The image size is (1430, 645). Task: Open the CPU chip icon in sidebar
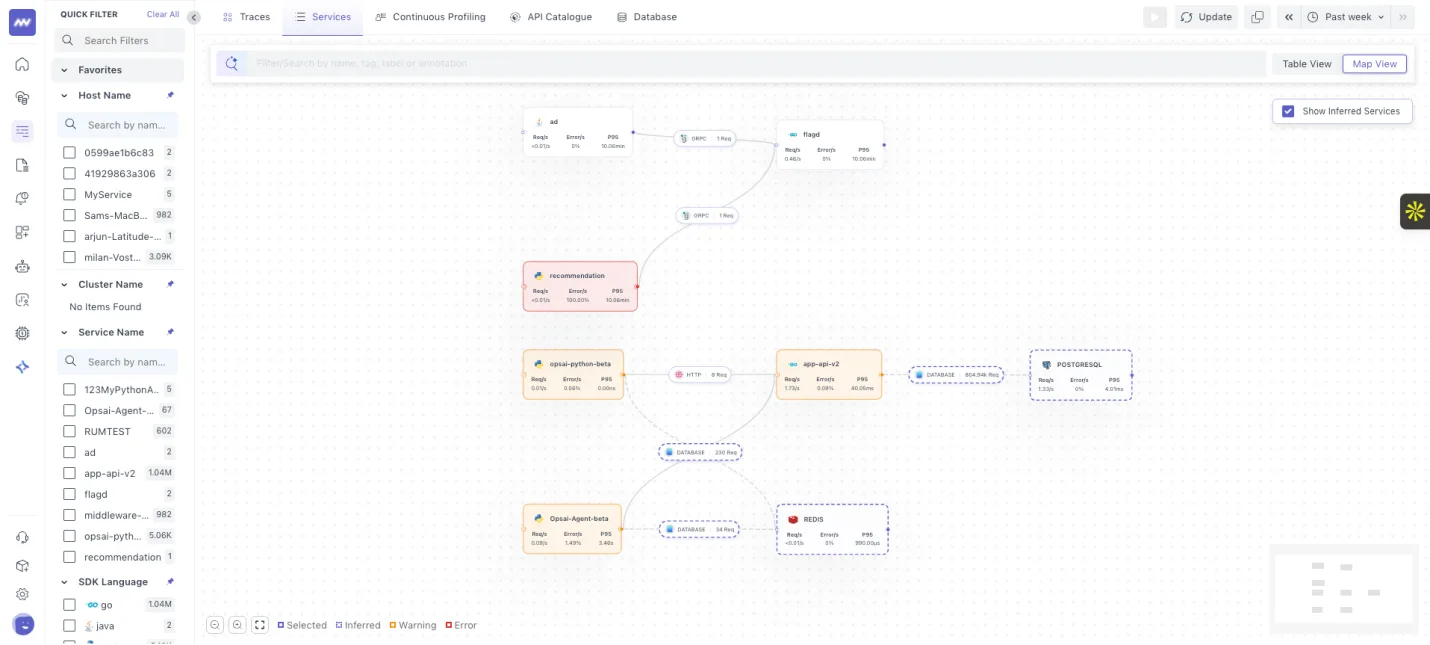(x=22, y=333)
